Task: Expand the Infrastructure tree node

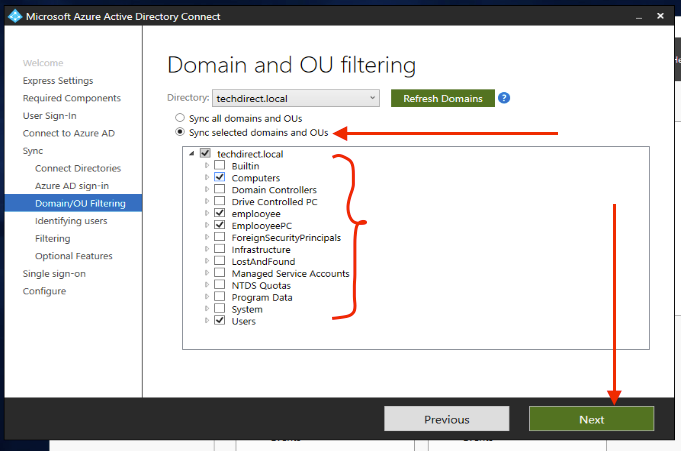Action: (207, 249)
